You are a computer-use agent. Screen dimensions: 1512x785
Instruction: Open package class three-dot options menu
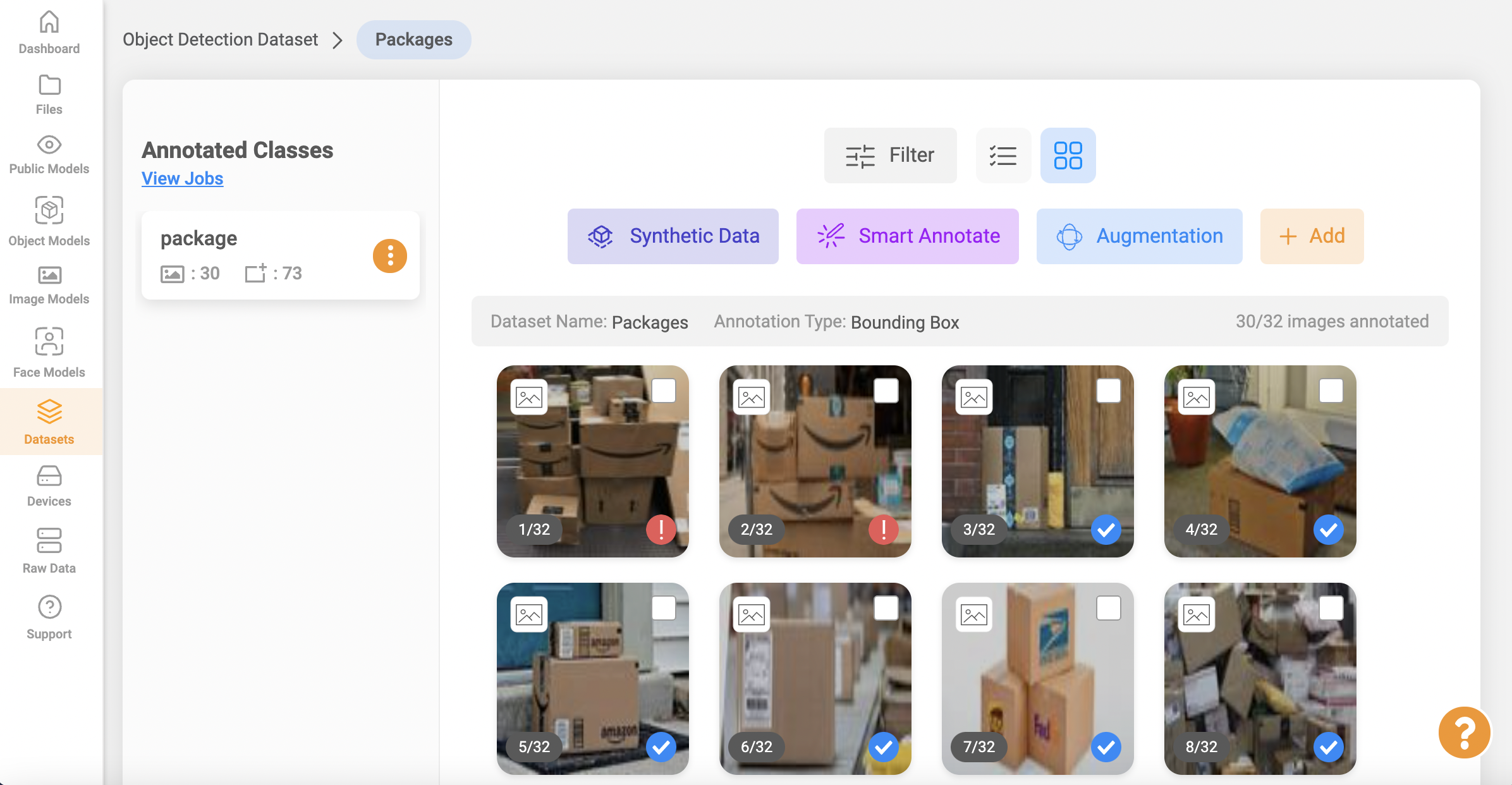(389, 256)
